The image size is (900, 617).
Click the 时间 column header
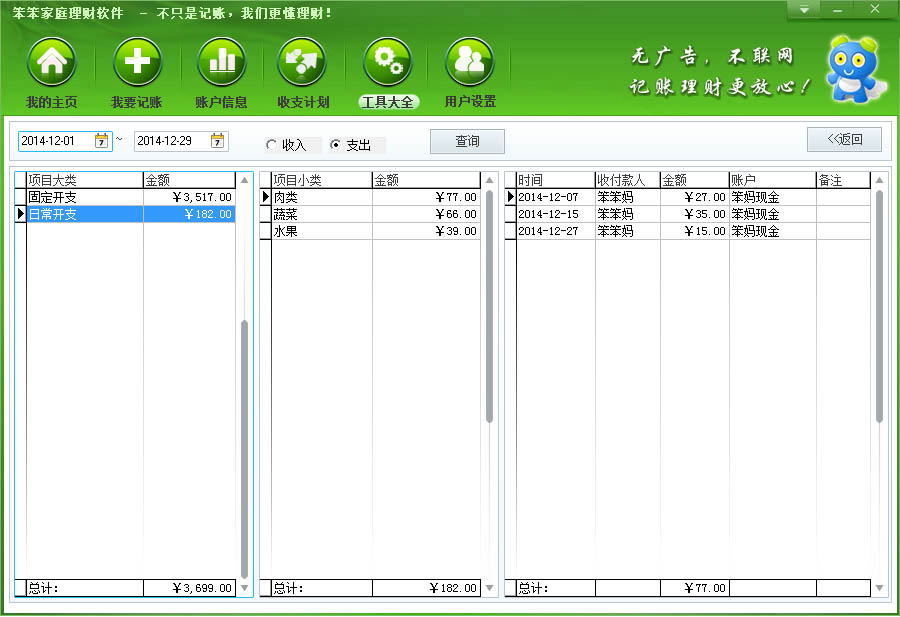click(x=556, y=180)
